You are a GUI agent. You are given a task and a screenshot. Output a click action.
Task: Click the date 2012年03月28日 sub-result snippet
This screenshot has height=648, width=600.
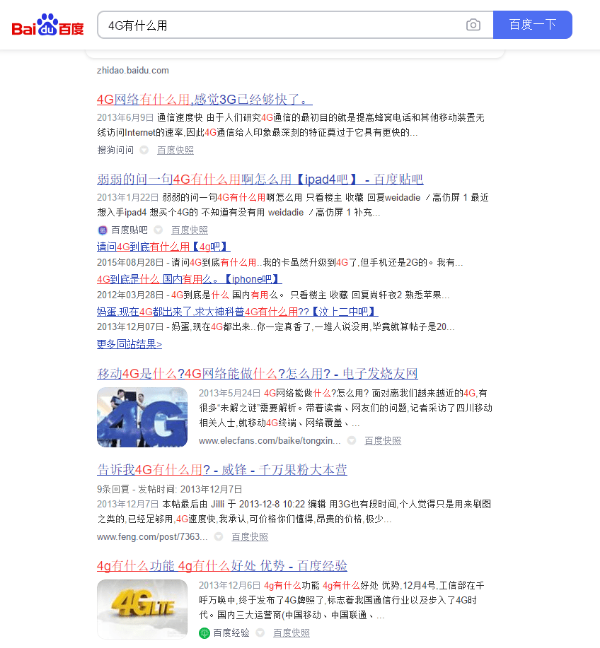click(131, 295)
